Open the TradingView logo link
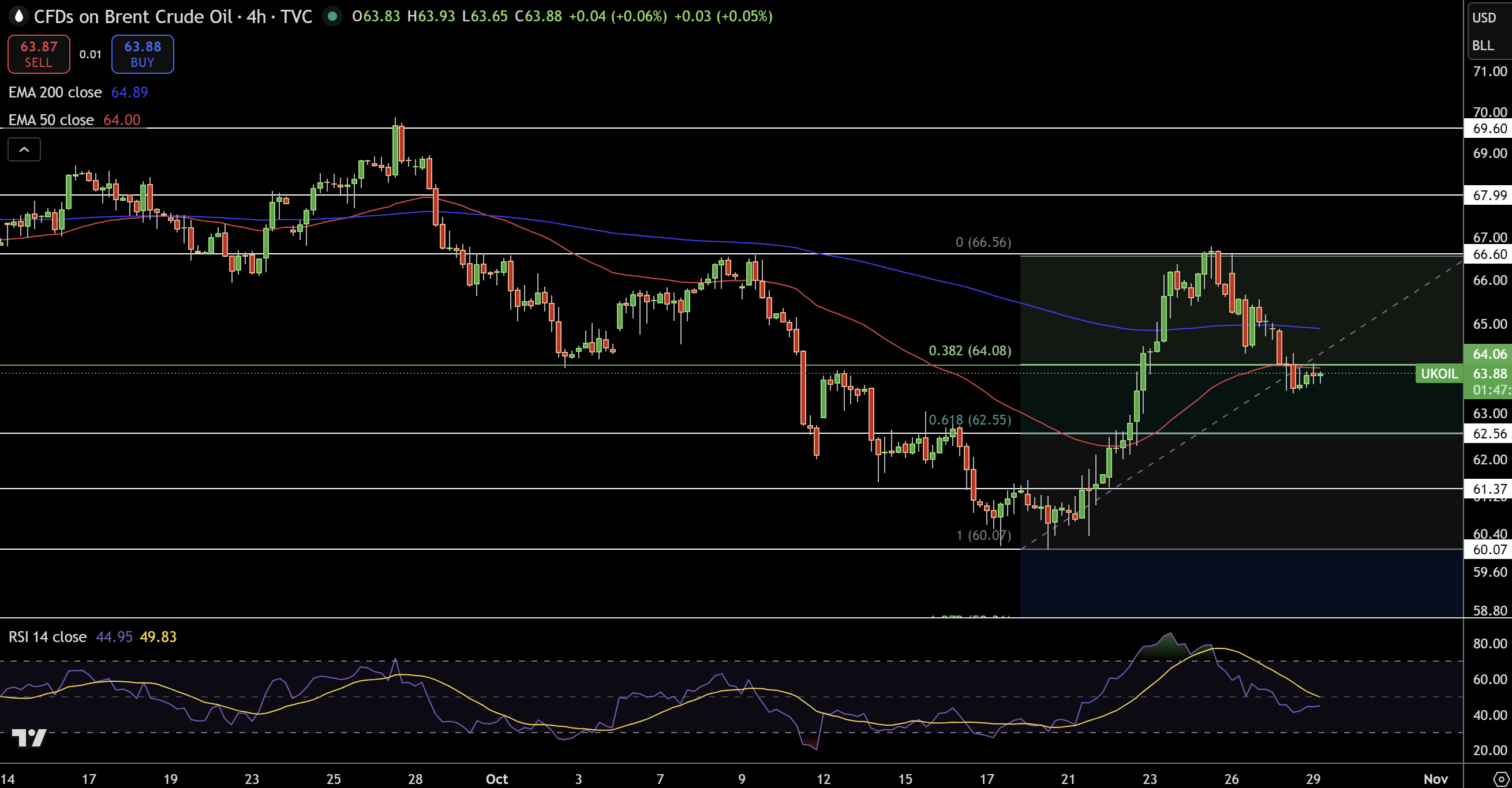This screenshot has height=788, width=1512. click(x=29, y=737)
